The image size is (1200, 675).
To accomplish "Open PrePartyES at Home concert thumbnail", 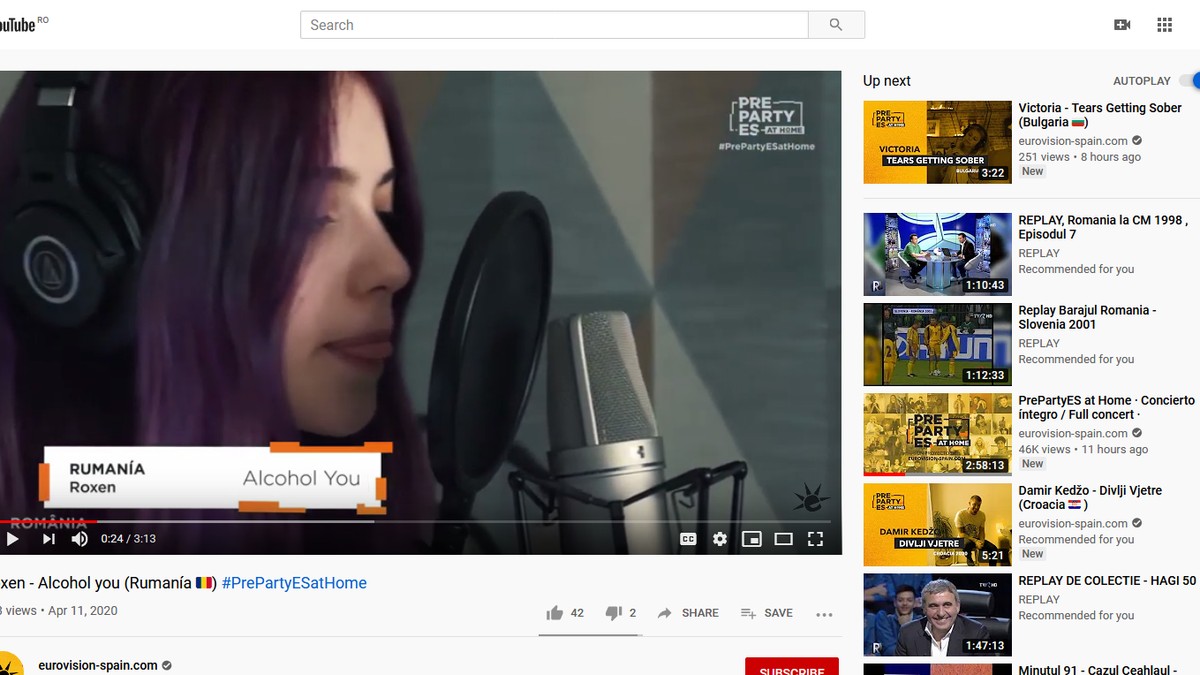I will point(937,434).
